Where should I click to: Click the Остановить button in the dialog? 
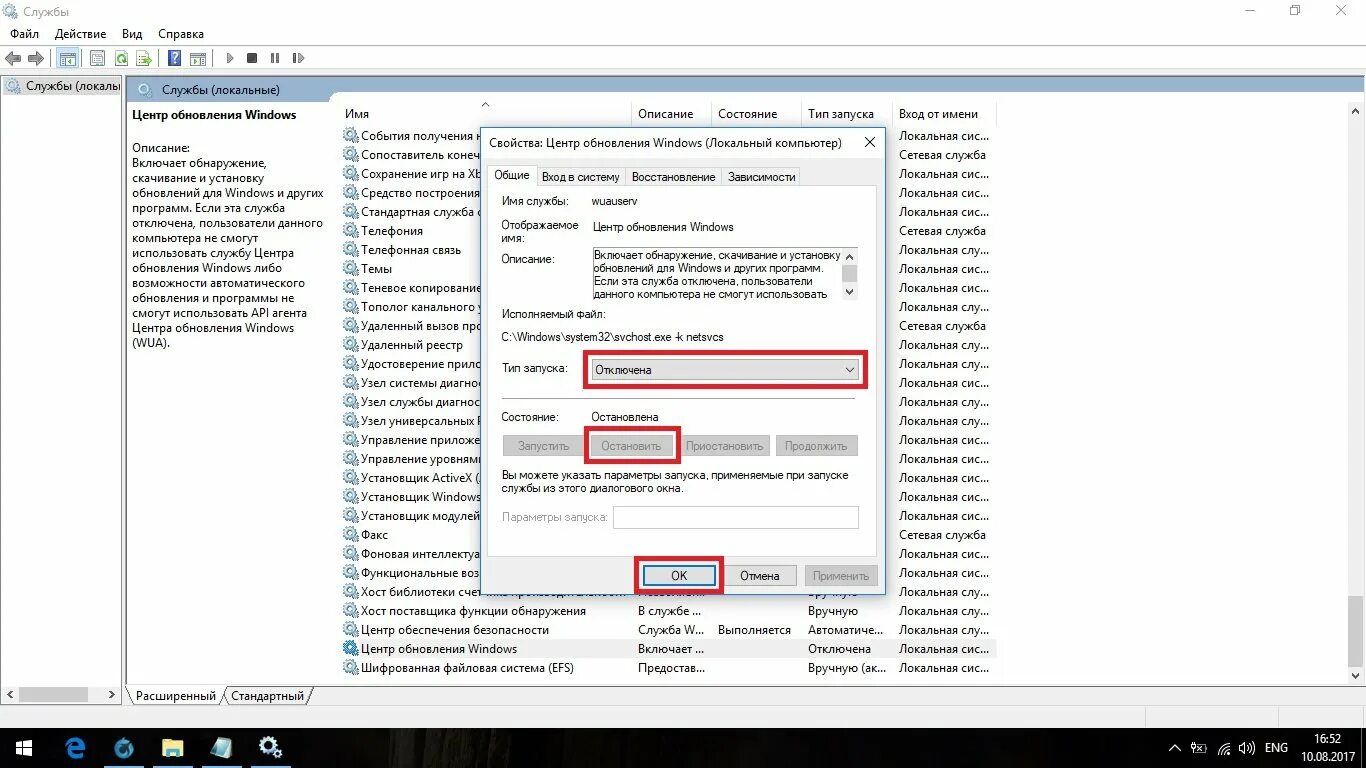[x=631, y=446]
